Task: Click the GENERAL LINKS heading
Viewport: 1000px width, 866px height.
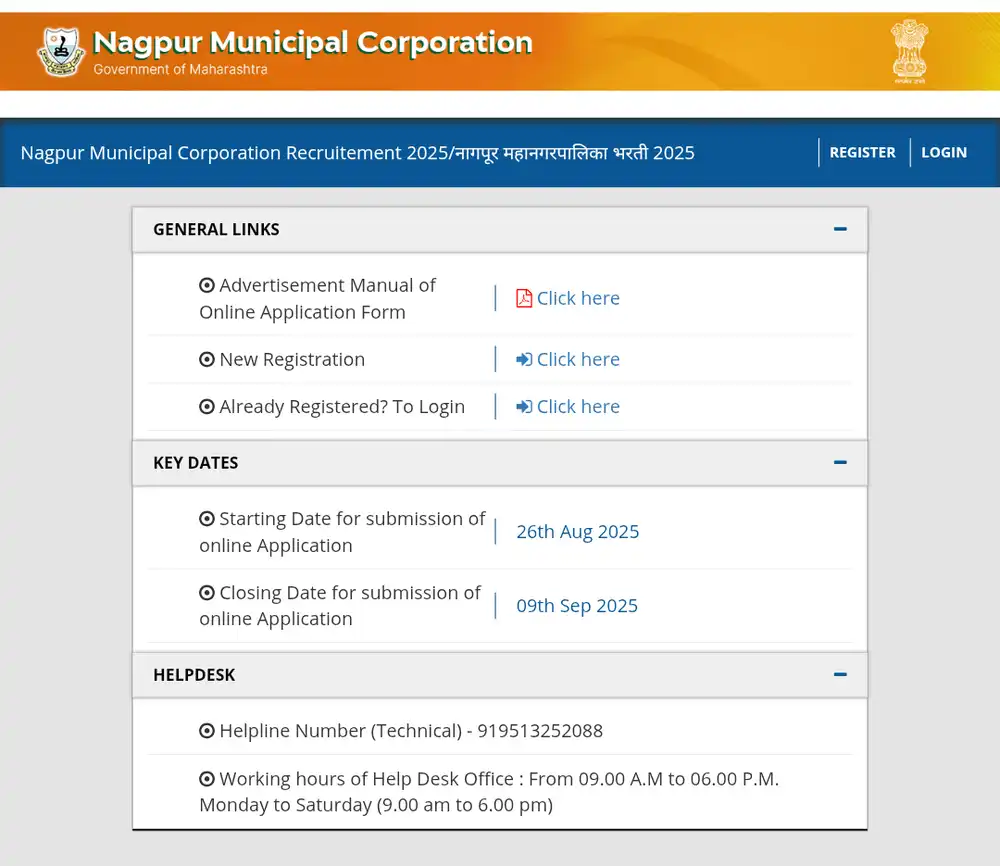Action: point(216,229)
